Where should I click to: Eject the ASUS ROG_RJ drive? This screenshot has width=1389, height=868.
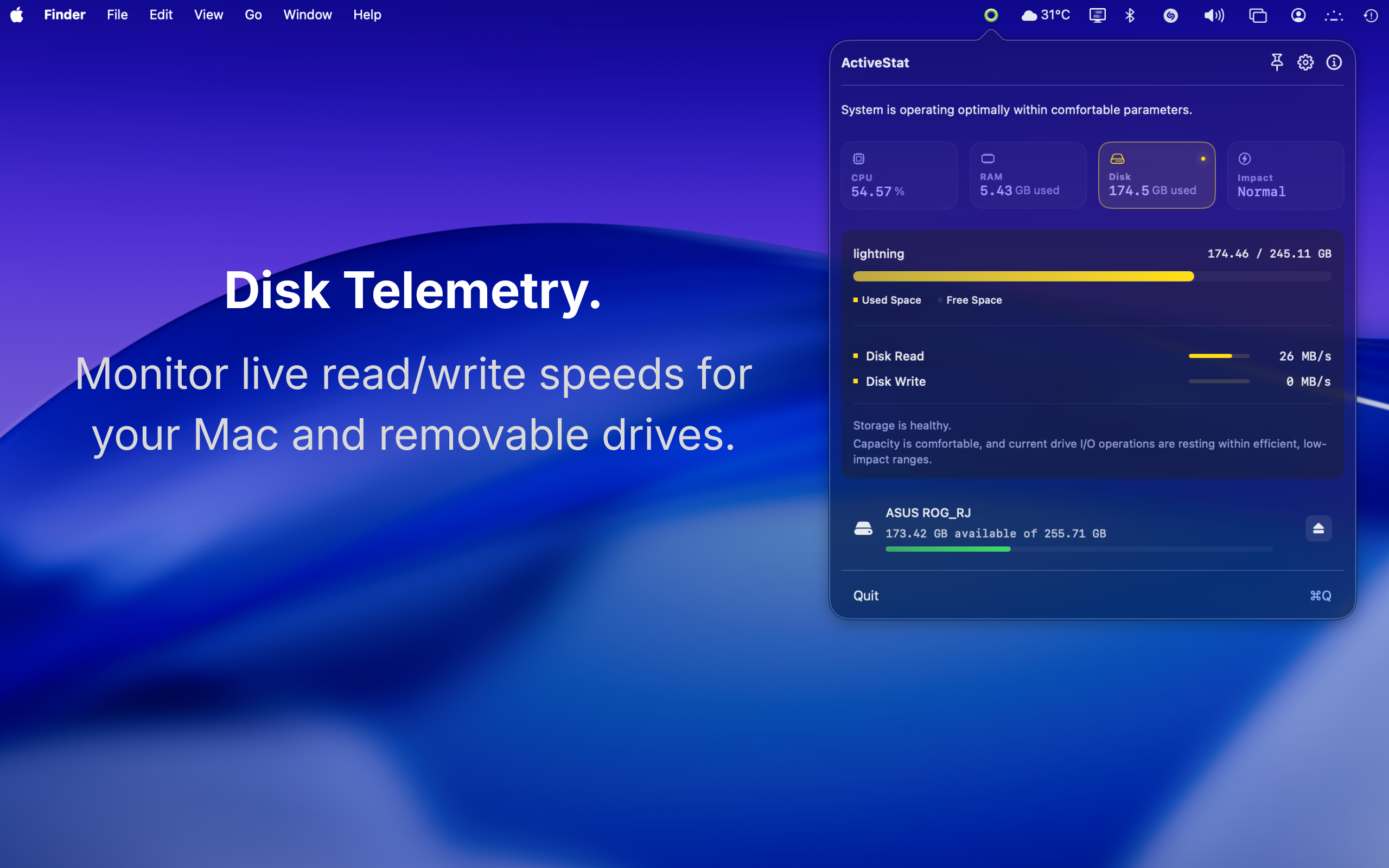click(x=1318, y=528)
